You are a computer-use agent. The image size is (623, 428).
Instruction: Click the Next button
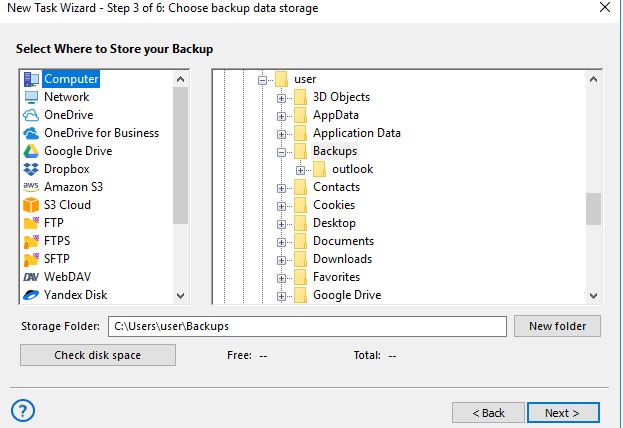click(x=564, y=412)
